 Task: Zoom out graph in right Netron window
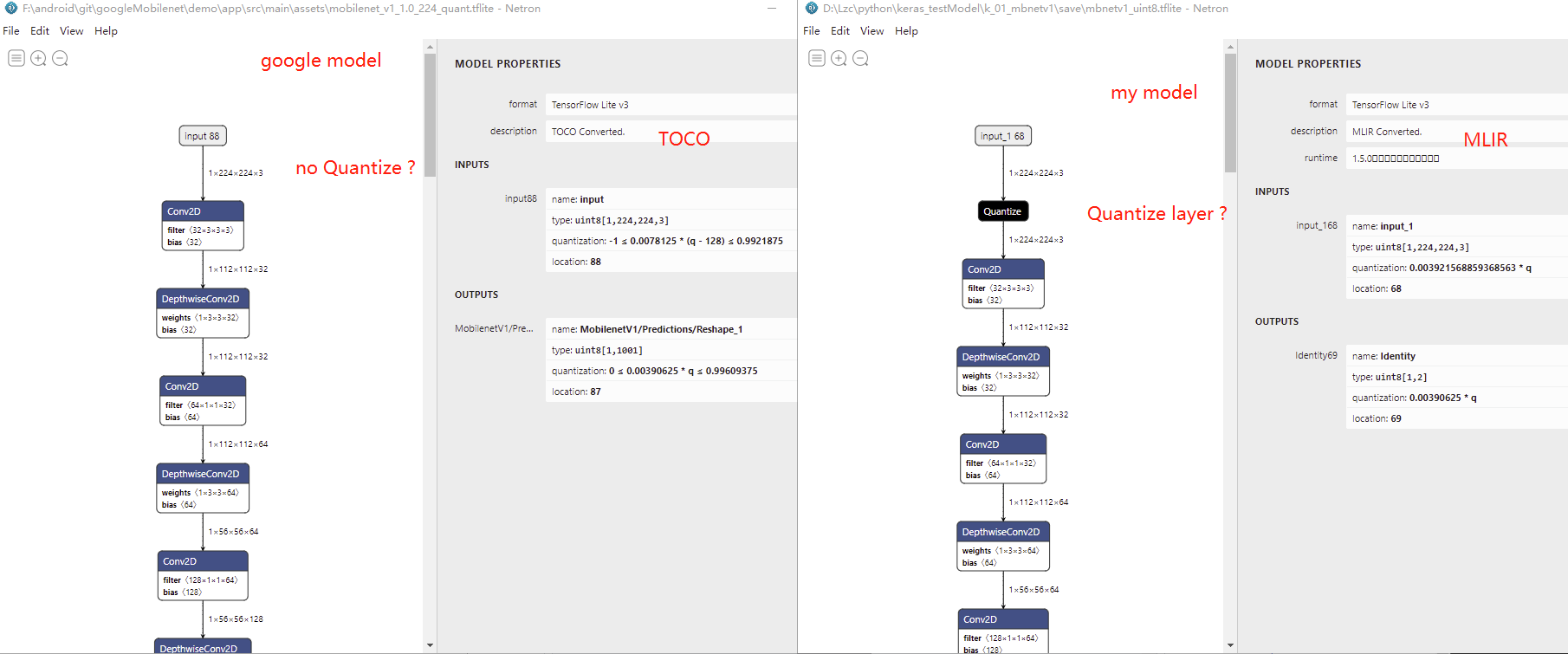click(860, 58)
